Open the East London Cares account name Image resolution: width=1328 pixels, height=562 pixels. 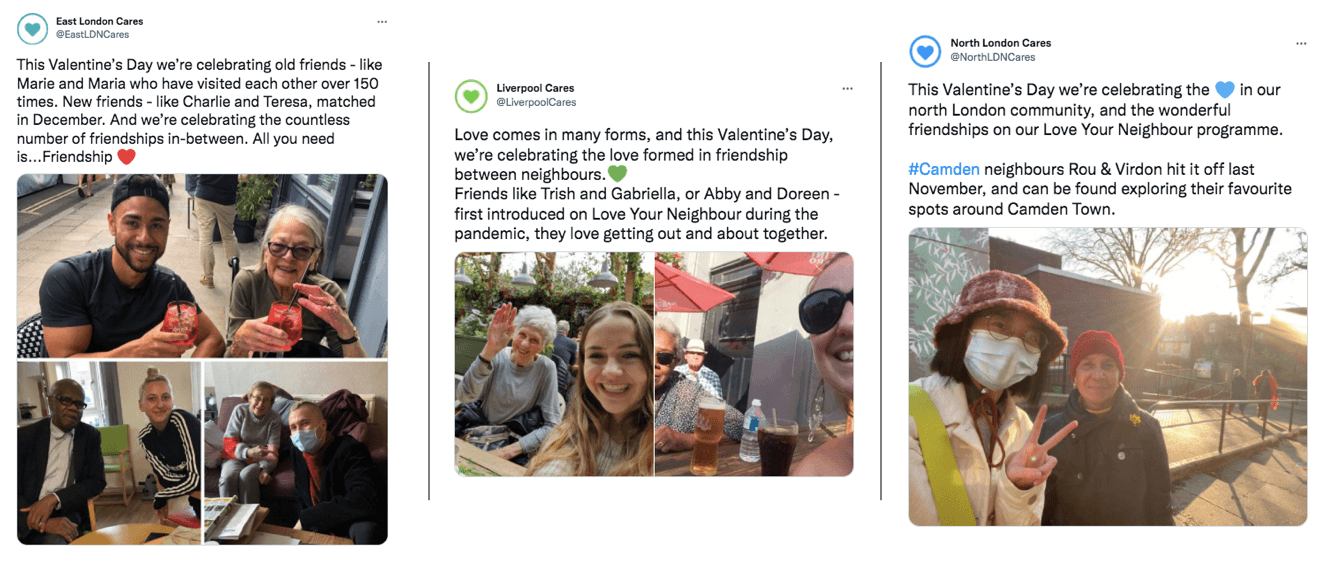[99, 21]
